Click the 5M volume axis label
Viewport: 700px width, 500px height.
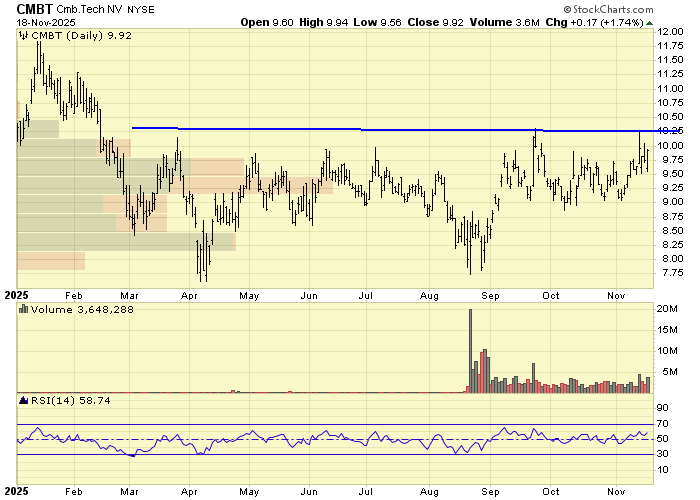pos(670,371)
